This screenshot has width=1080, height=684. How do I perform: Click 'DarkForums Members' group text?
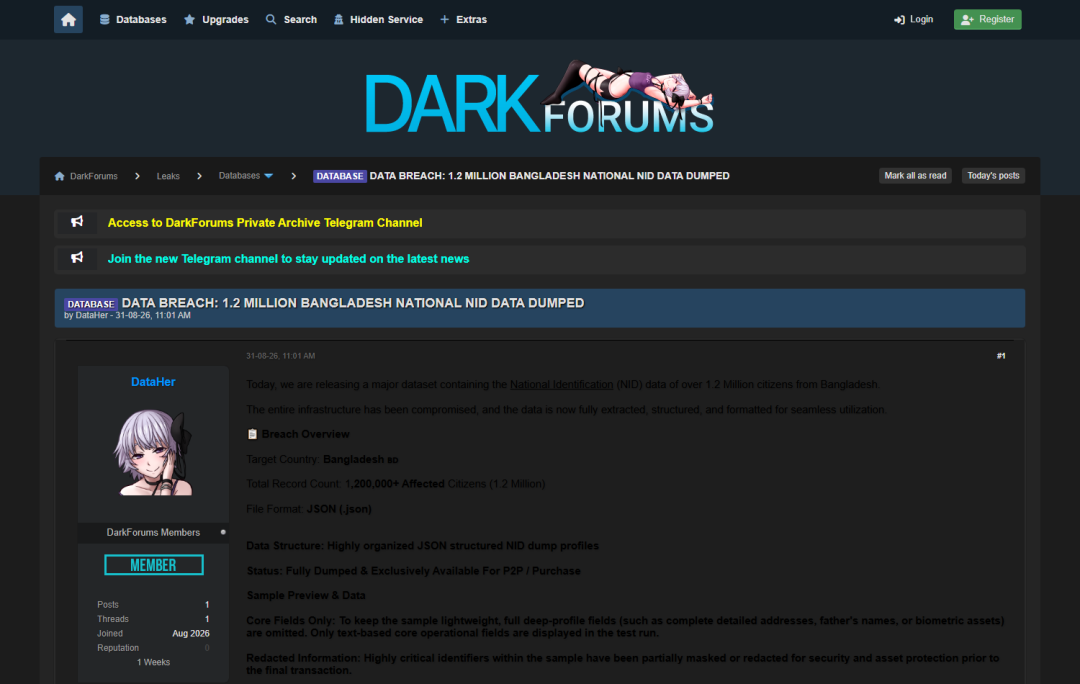(153, 532)
